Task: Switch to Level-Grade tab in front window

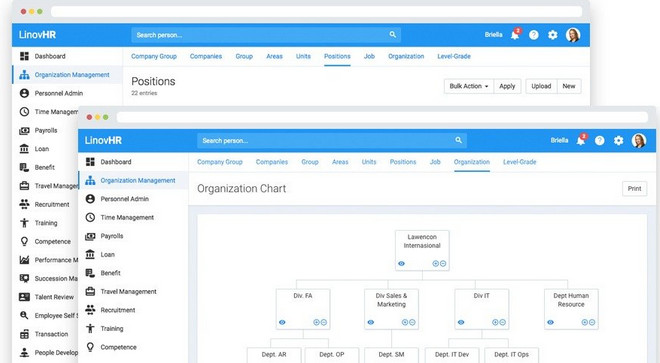Action: tap(519, 162)
